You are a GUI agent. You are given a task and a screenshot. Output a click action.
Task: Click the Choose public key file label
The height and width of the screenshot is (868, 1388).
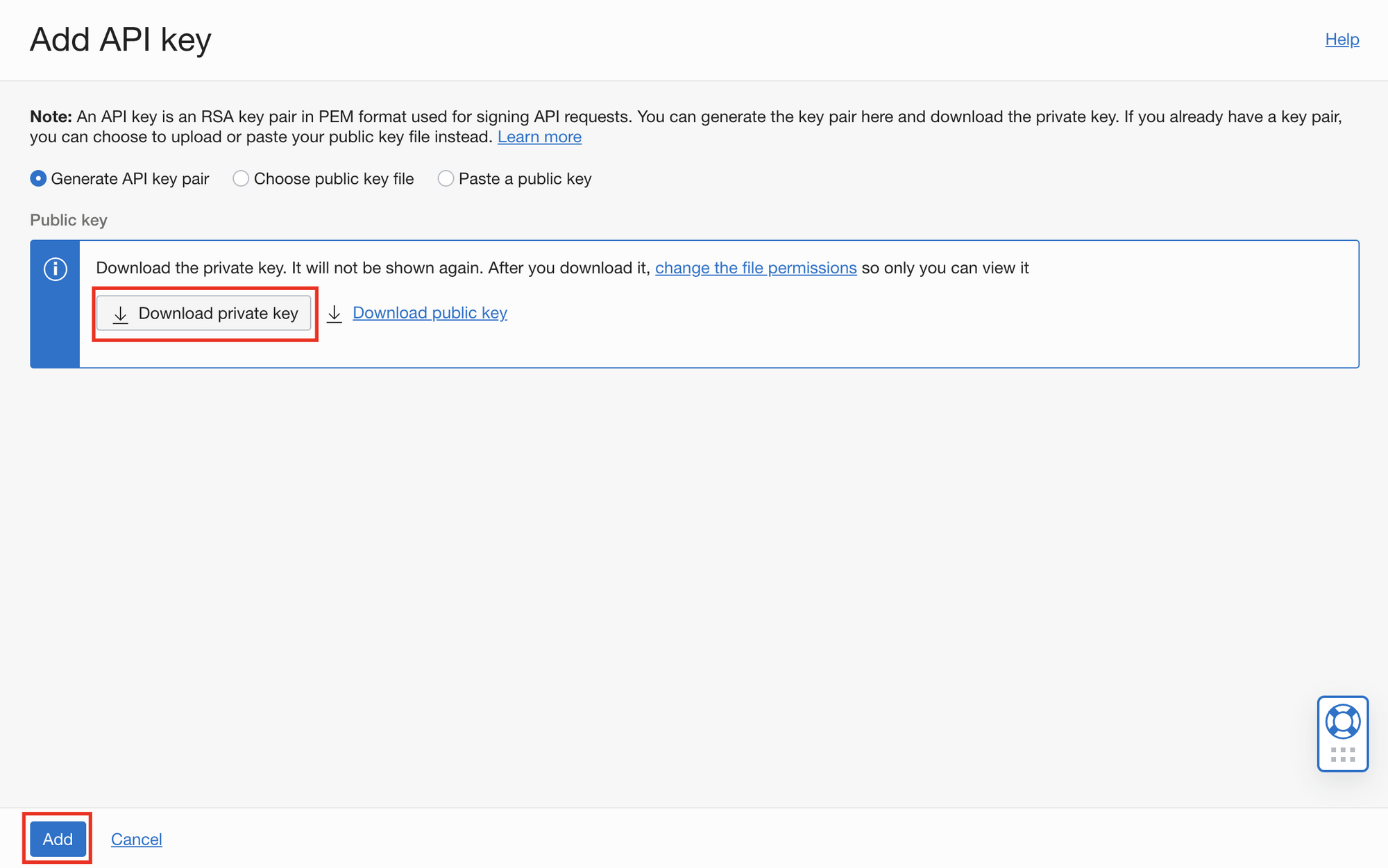click(333, 179)
